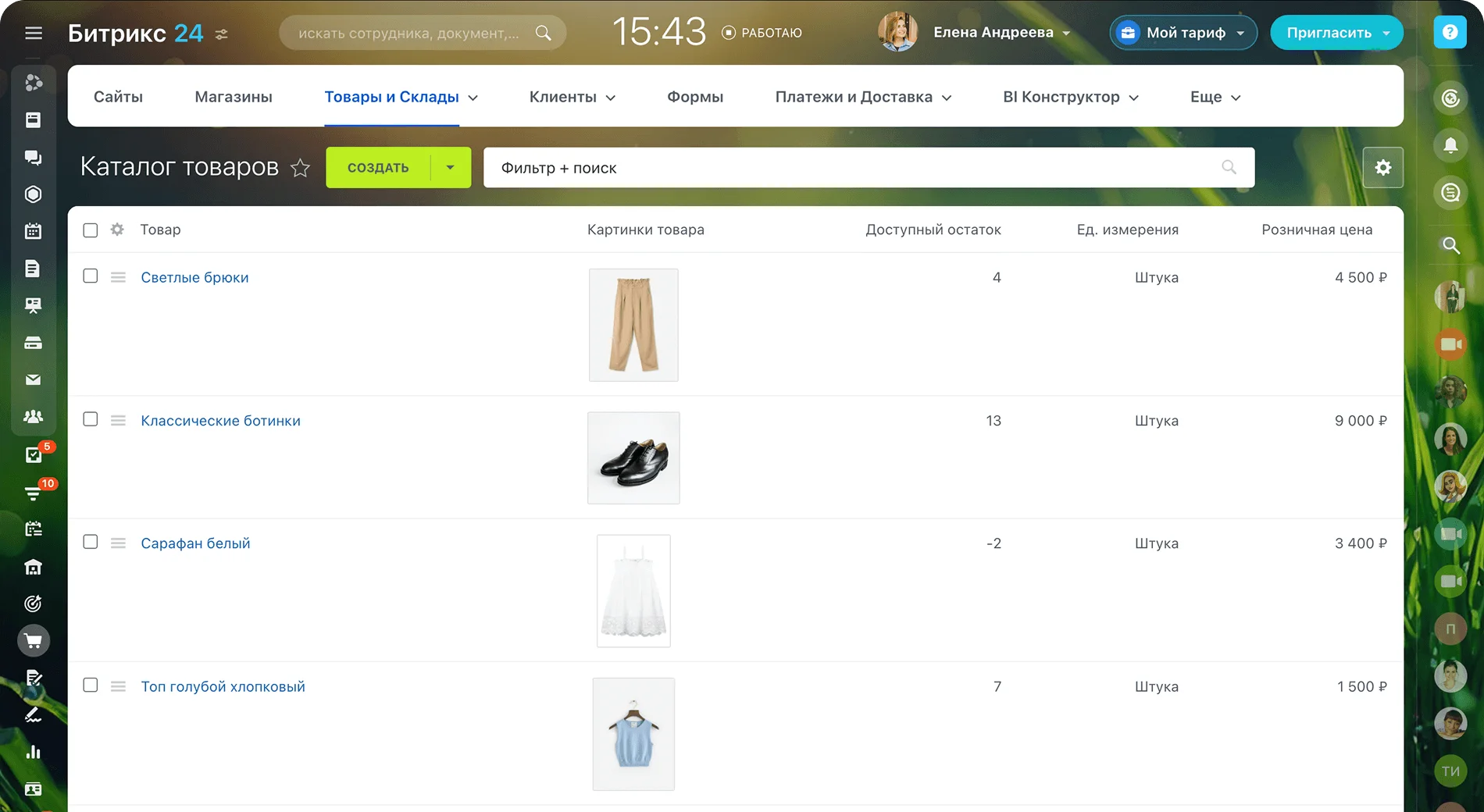Viewport: 1484px width, 812px height.
Task: Select the Сарафан белый row checkbox
Action: [91, 542]
